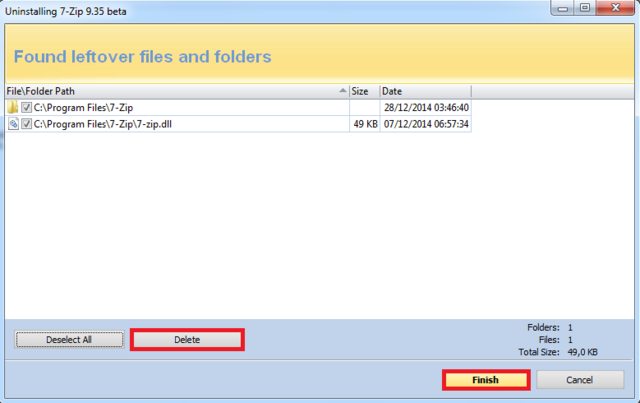Viewport: 640px width, 403px height.
Task: Click the Deselect All button
Action: pyautogui.click(x=69, y=340)
